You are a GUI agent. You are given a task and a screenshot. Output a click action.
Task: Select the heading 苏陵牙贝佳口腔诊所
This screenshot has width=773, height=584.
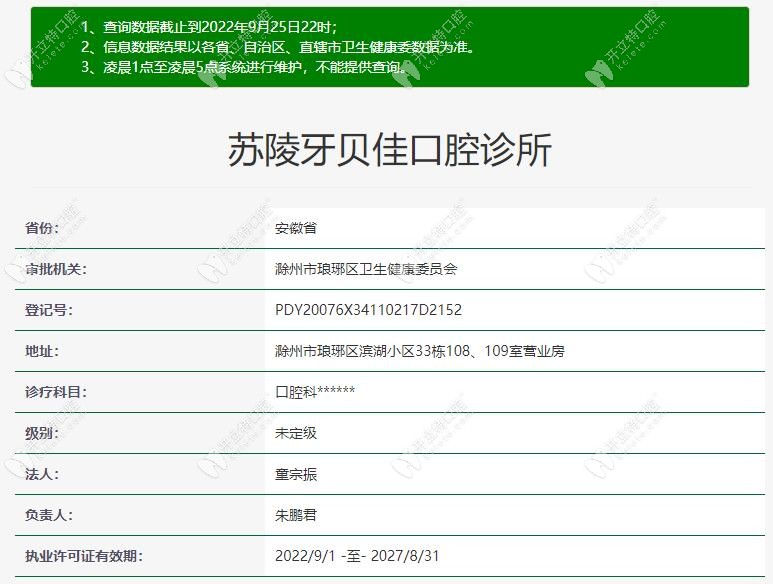389,150
